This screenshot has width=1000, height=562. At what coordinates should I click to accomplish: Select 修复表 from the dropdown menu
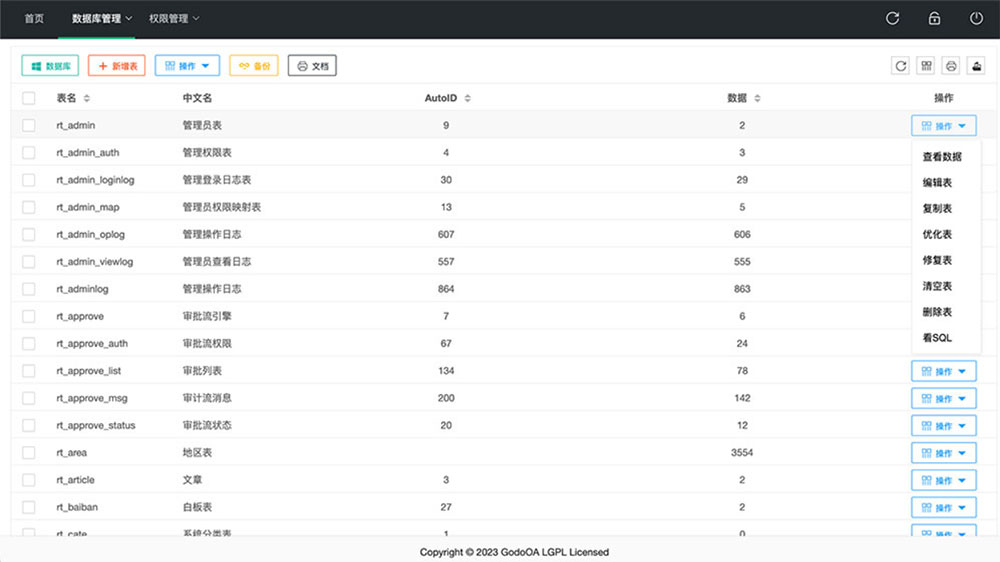coord(937,260)
